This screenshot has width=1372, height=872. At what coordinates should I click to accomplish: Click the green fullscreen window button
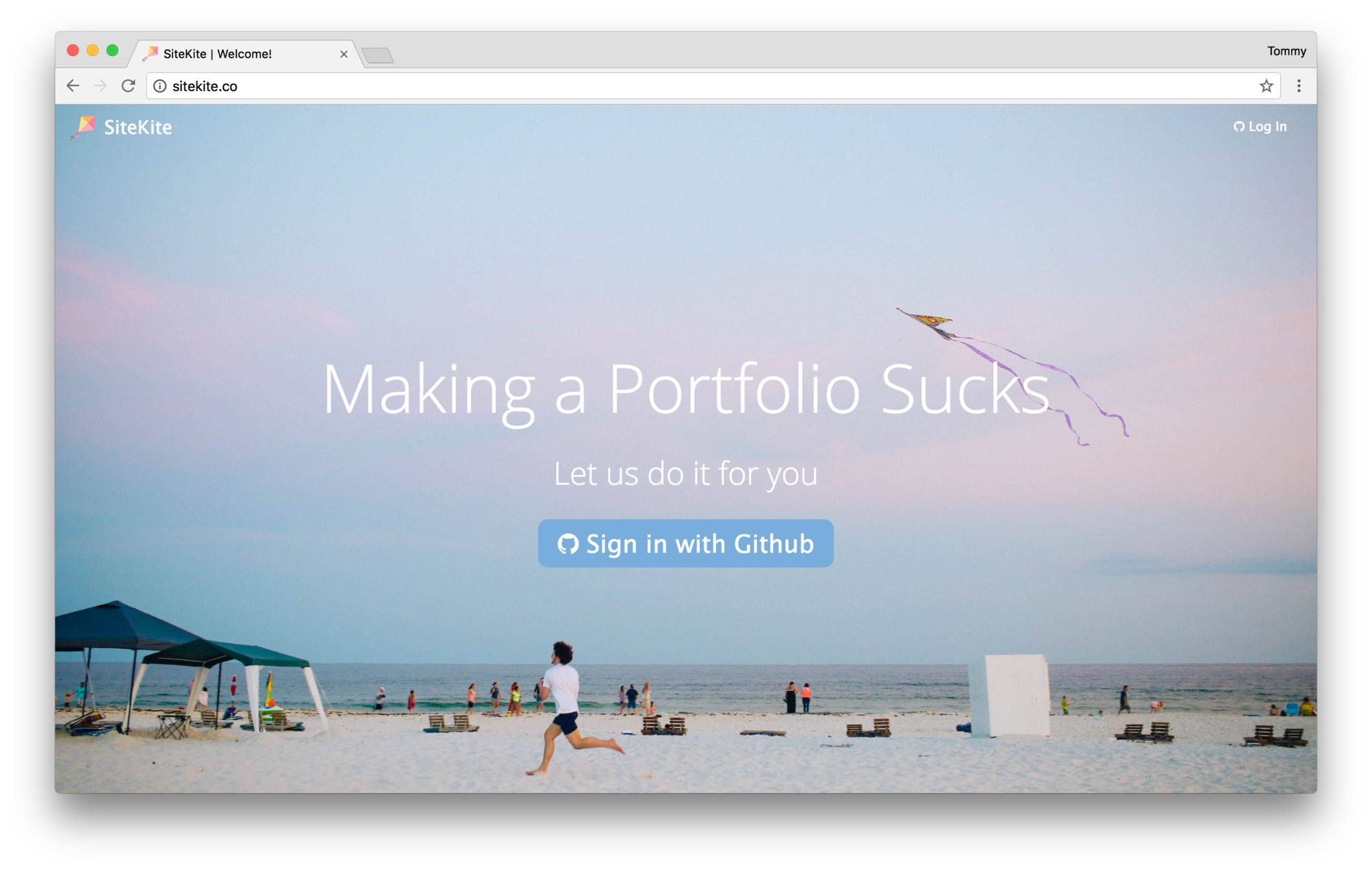[x=112, y=50]
